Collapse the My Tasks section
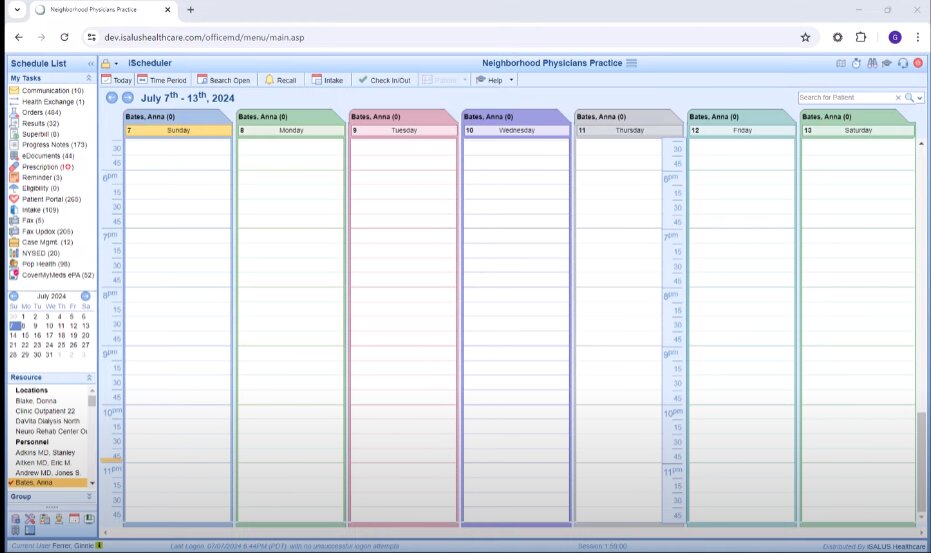 point(90,78)
